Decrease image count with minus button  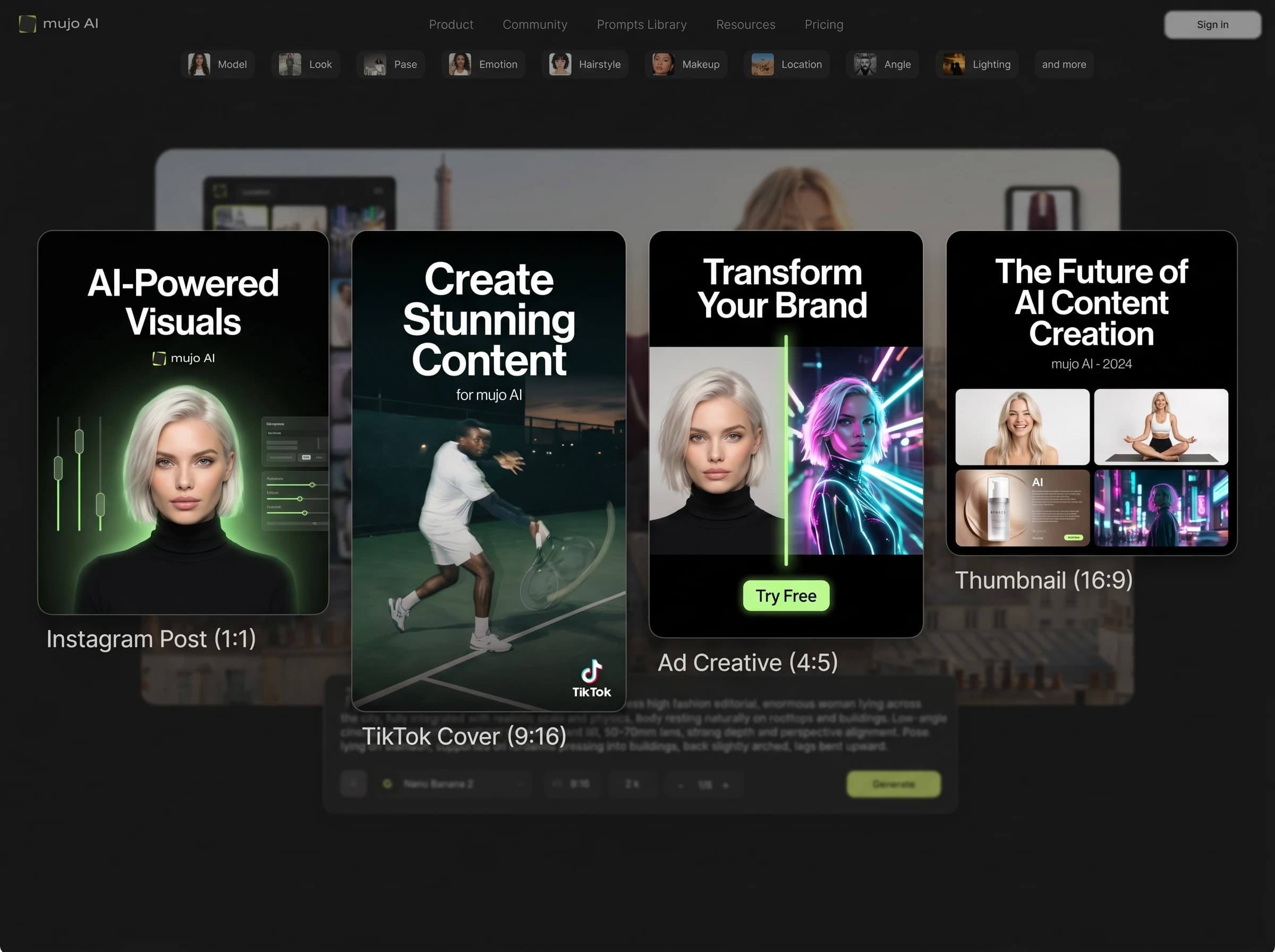coord(681,785)
